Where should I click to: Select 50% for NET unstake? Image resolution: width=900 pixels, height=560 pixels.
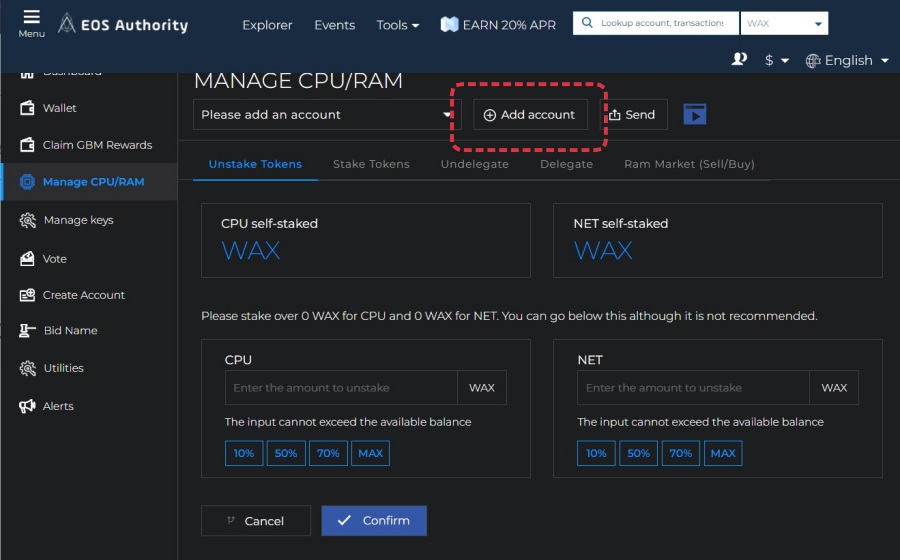pyautogui.click(x=638, y=453)
